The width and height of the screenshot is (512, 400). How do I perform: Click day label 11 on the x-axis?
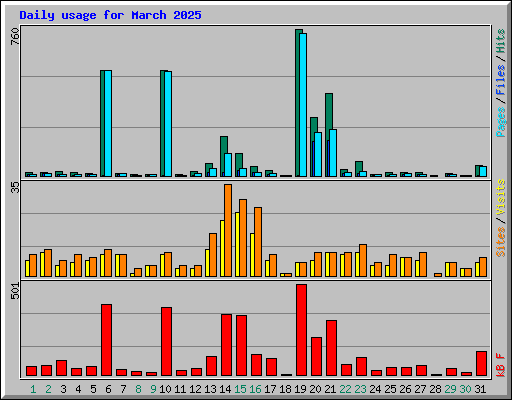(x=180, y=389)
